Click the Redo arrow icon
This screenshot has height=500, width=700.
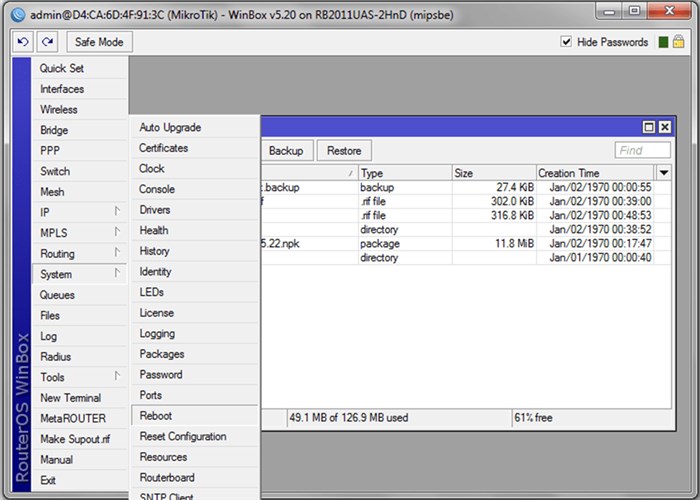pos(47,42)
